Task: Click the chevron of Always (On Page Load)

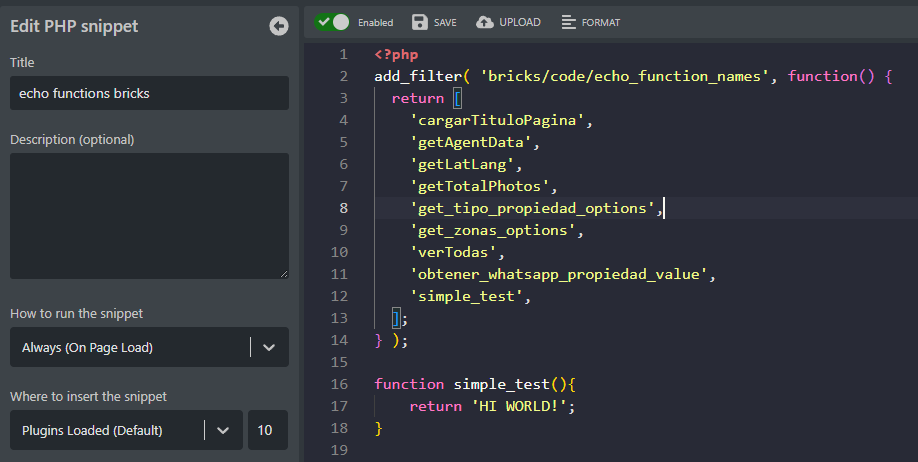Action: (x=269, y=347)
